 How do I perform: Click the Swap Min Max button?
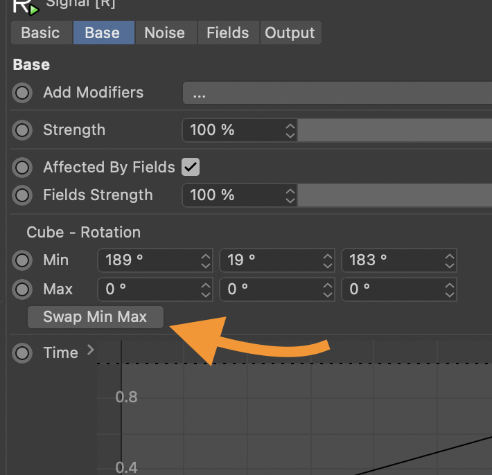96,317
